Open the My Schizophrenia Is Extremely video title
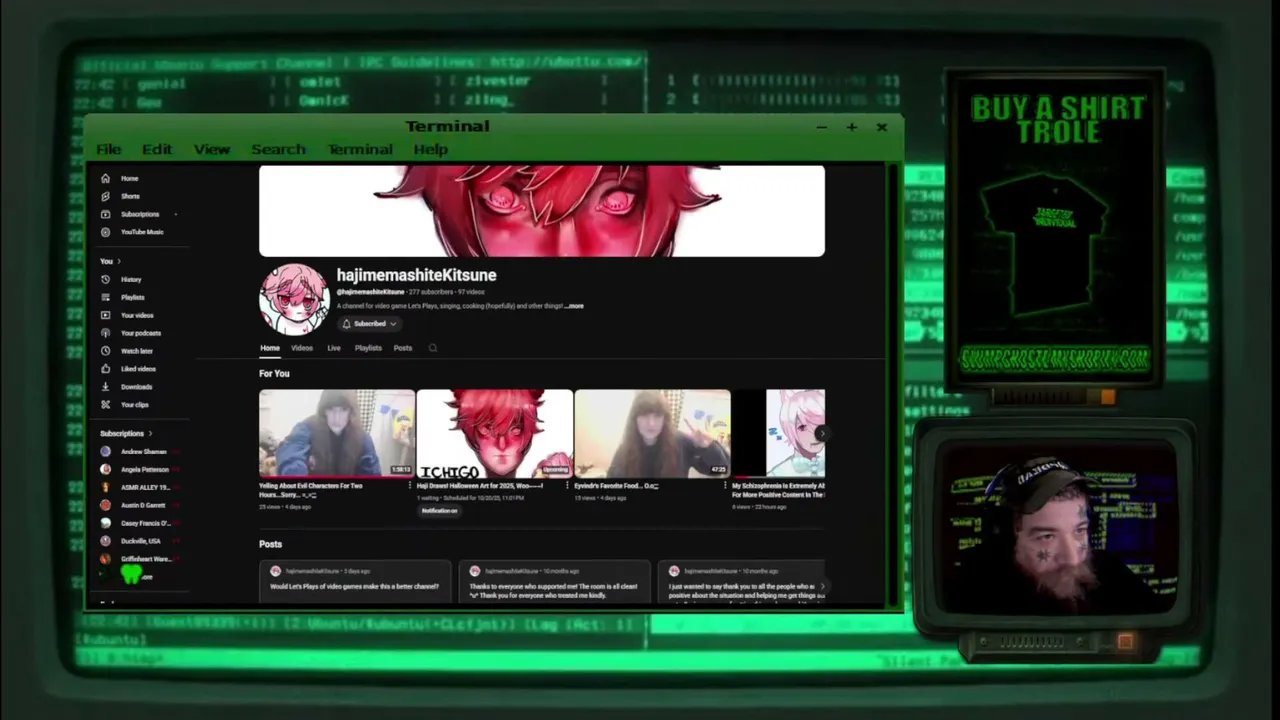1280x720 pixels. point(778,490)
